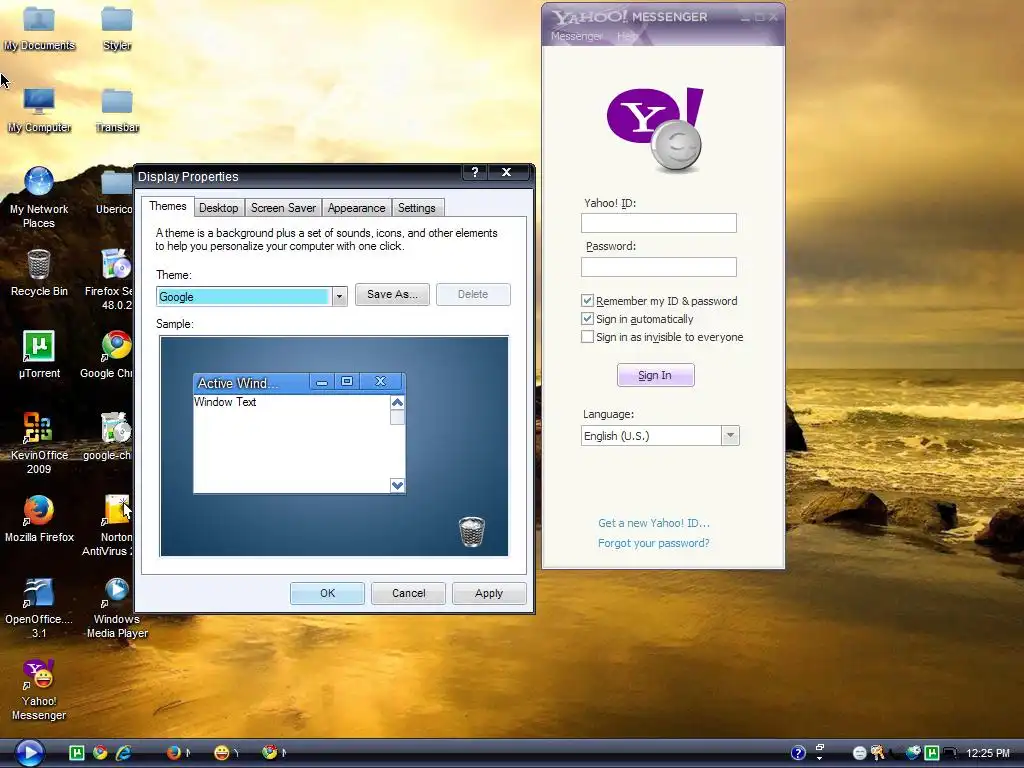Click Apply in Display Properties
Viewport: 1024px width, 768px height.
click(x=489, y=593)
